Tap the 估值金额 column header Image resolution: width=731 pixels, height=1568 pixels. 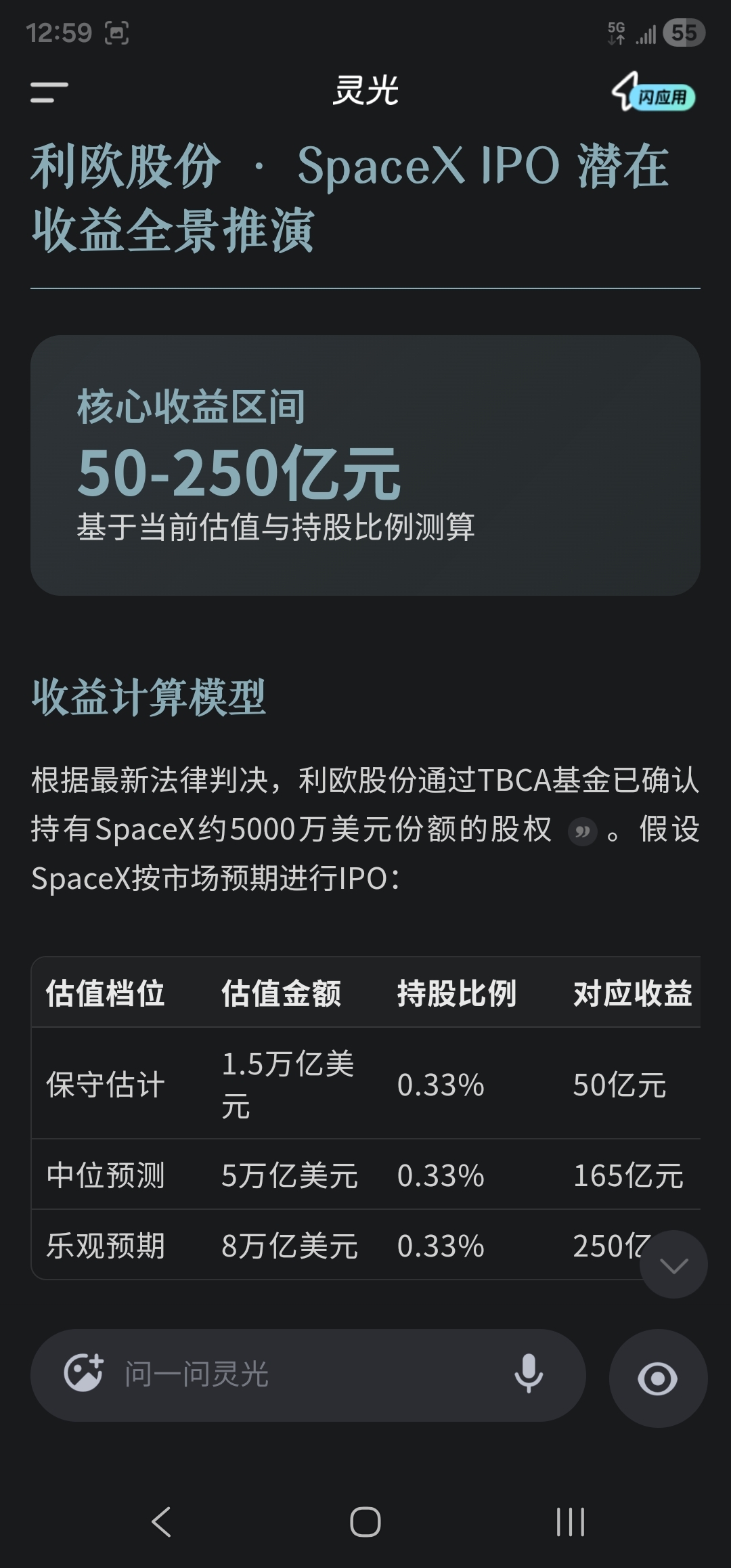[281, 993]
